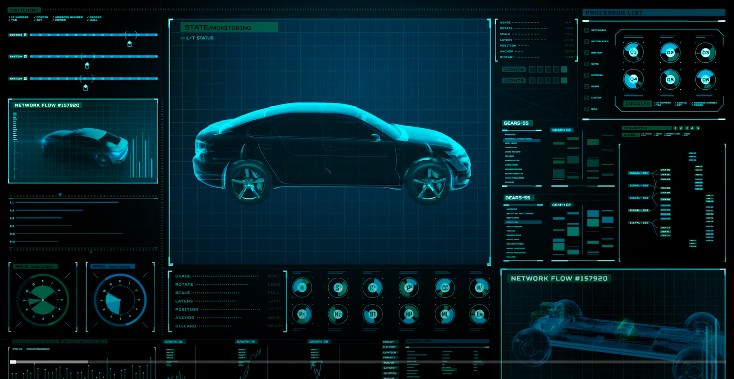Click the lower LIGHTS button
Screen dimensions: 734x379
pos(514,80)
